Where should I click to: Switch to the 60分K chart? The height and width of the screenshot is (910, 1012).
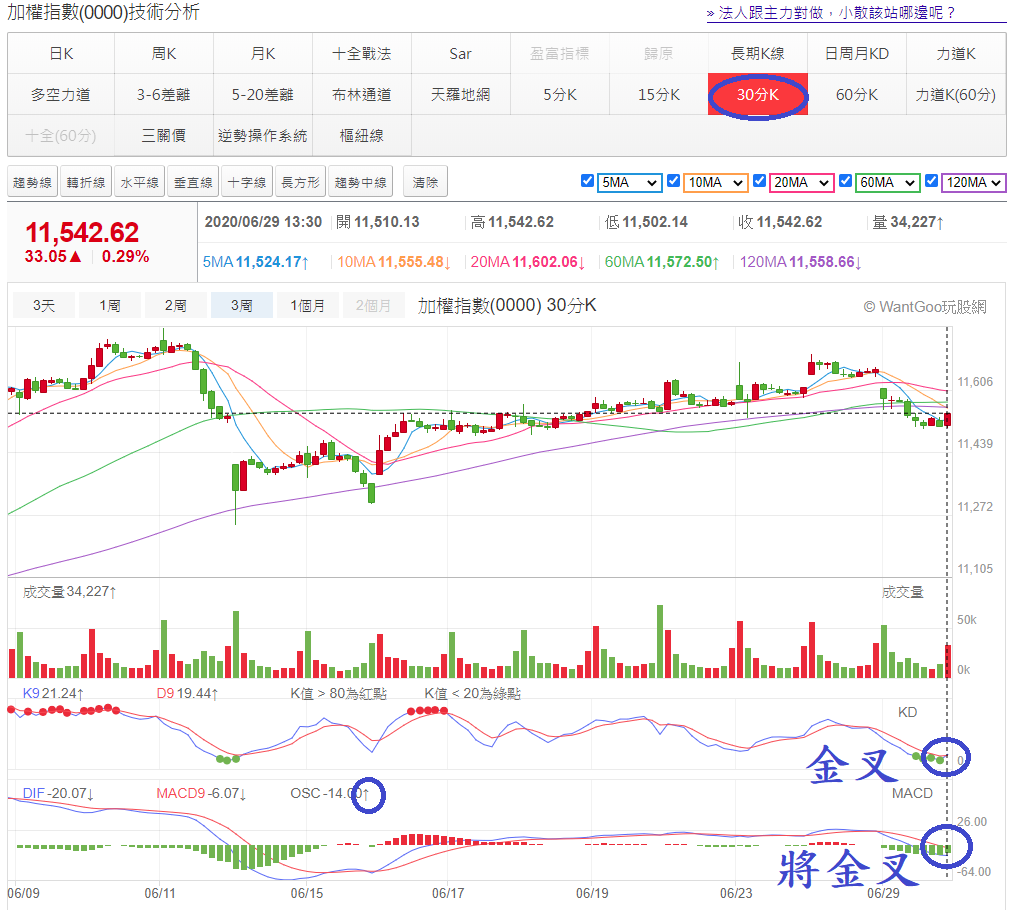(856, 95)
